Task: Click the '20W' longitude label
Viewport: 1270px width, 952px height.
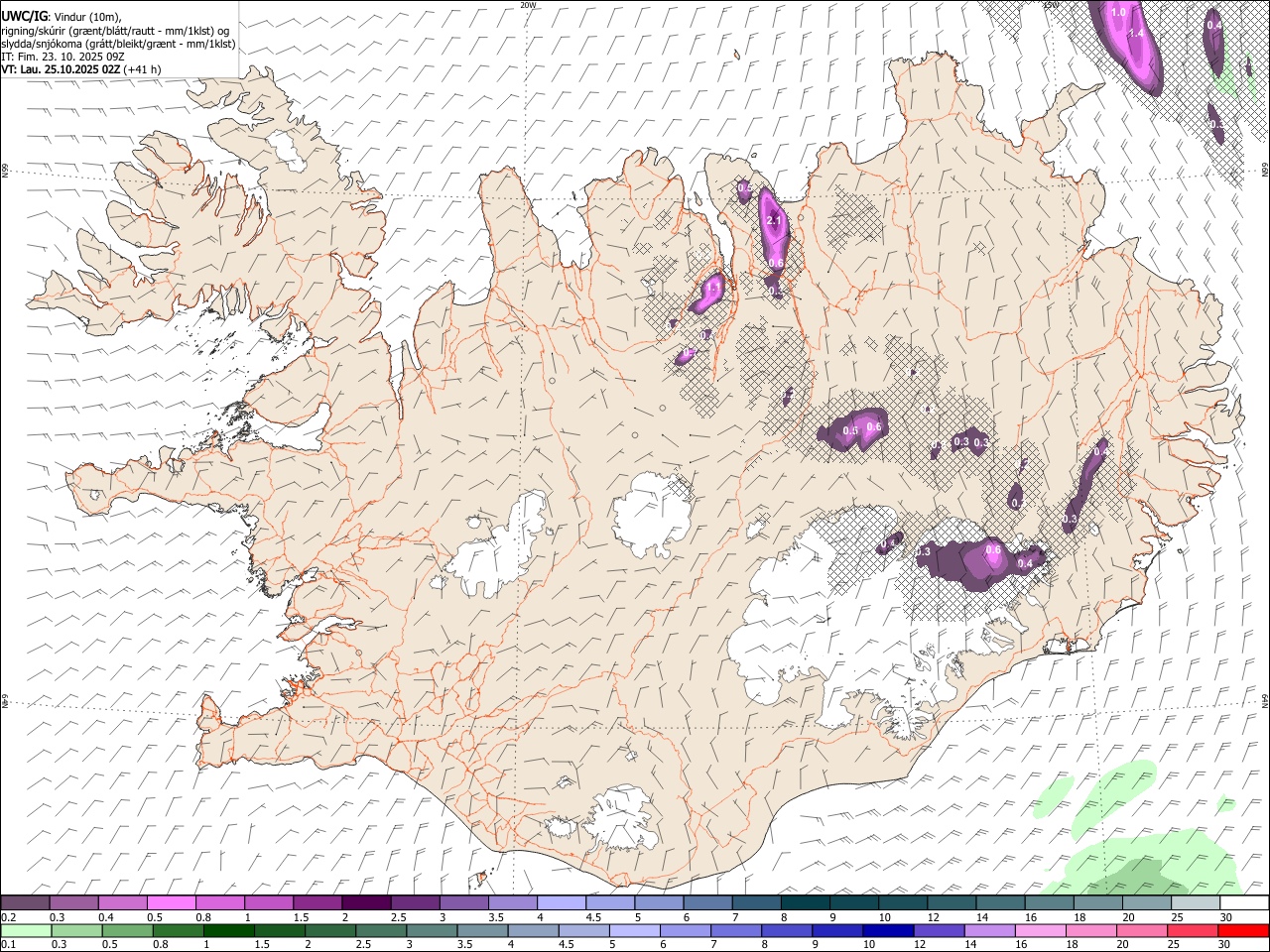Action: coord(528,5)
